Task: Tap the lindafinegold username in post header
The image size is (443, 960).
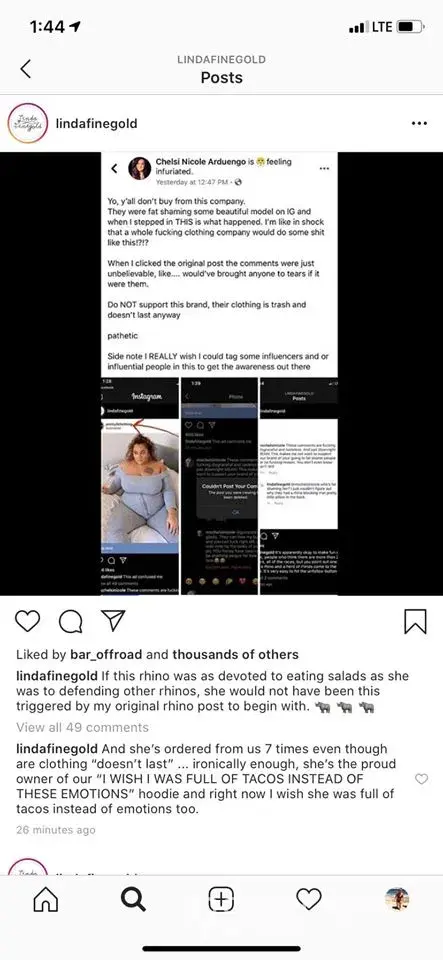Action: pos(97,123)
